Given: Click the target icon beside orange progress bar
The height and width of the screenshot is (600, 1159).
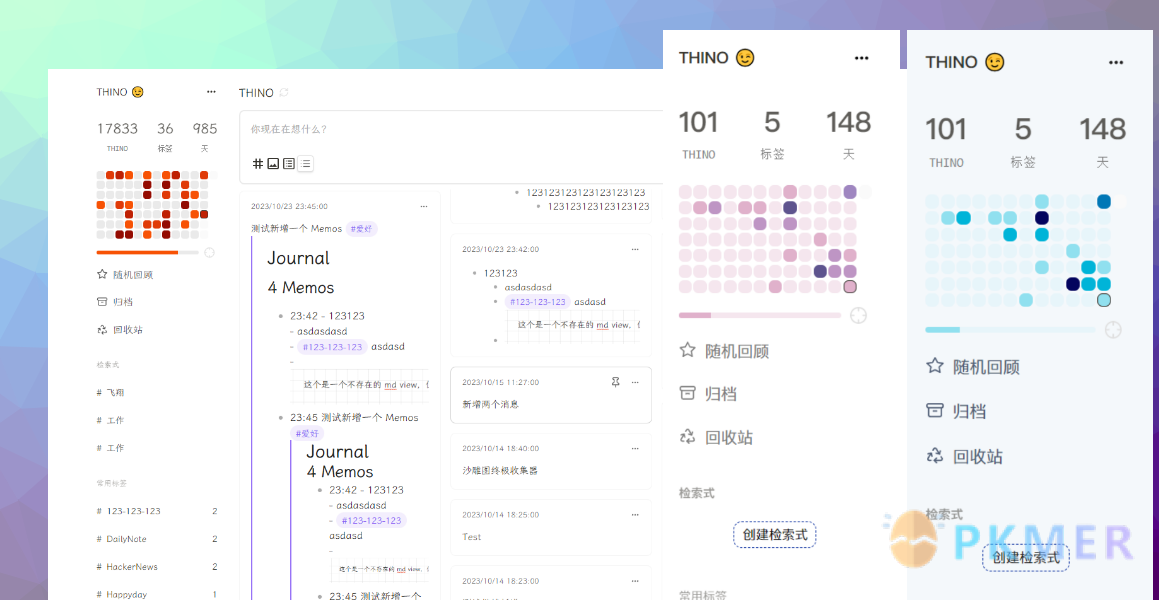Looking at the screenshot, I should 209,253.
